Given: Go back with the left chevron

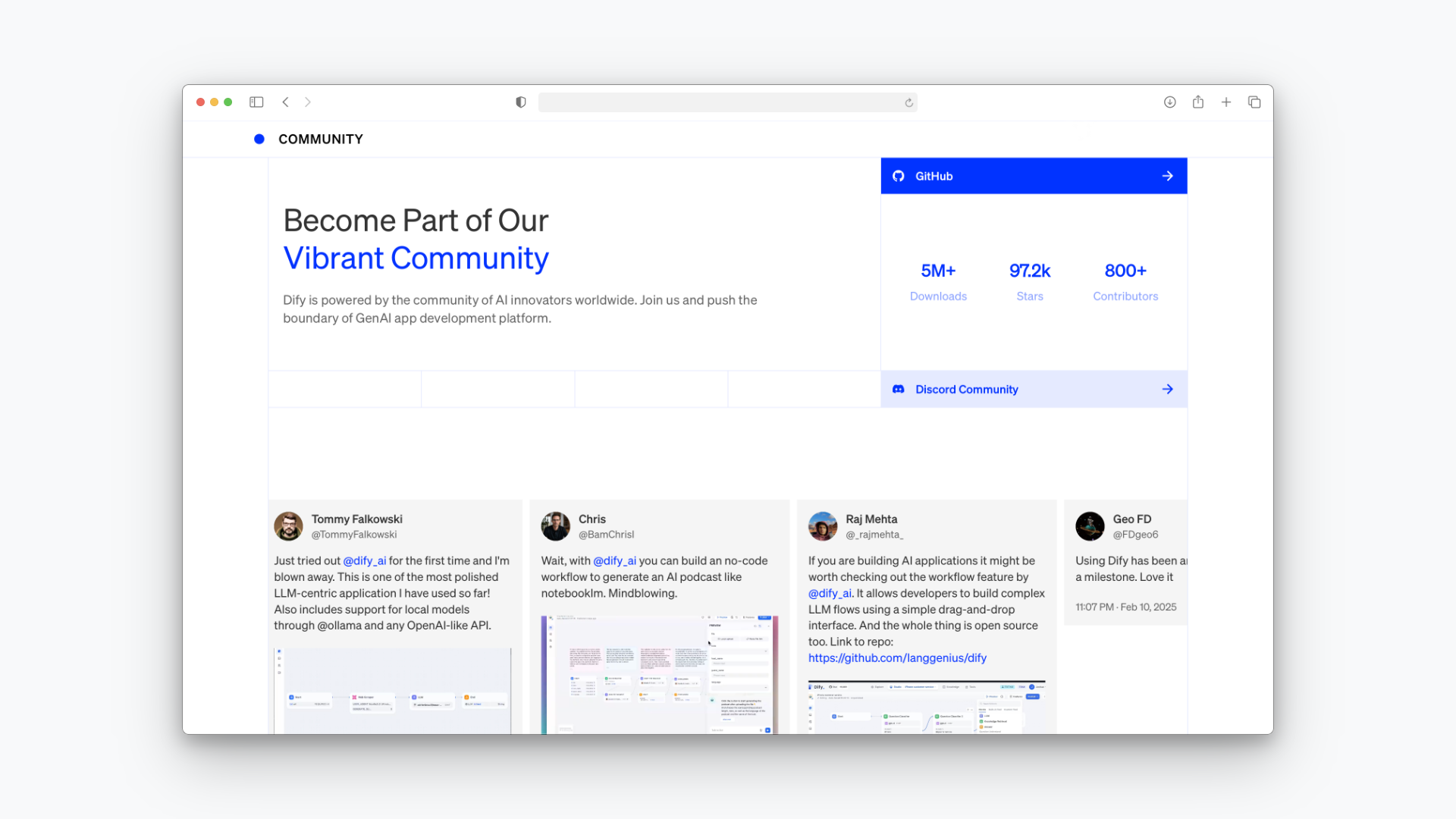Looking at the screenshot, I should click(x=285, y=102).
